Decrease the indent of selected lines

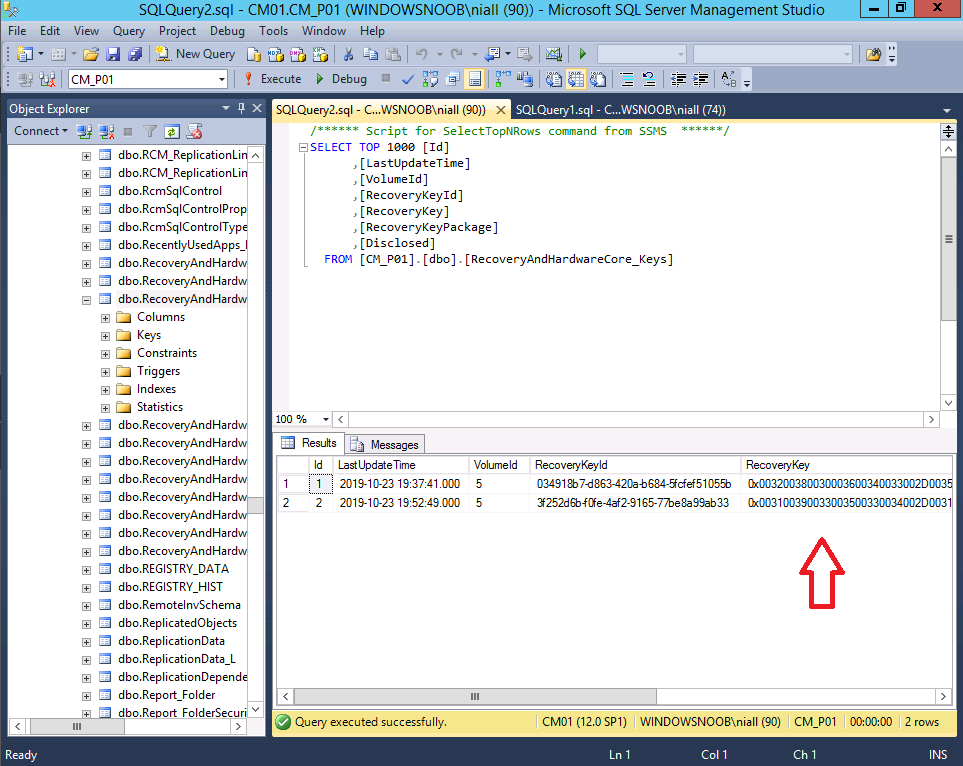pyautogui.click(x=678, y=79)
